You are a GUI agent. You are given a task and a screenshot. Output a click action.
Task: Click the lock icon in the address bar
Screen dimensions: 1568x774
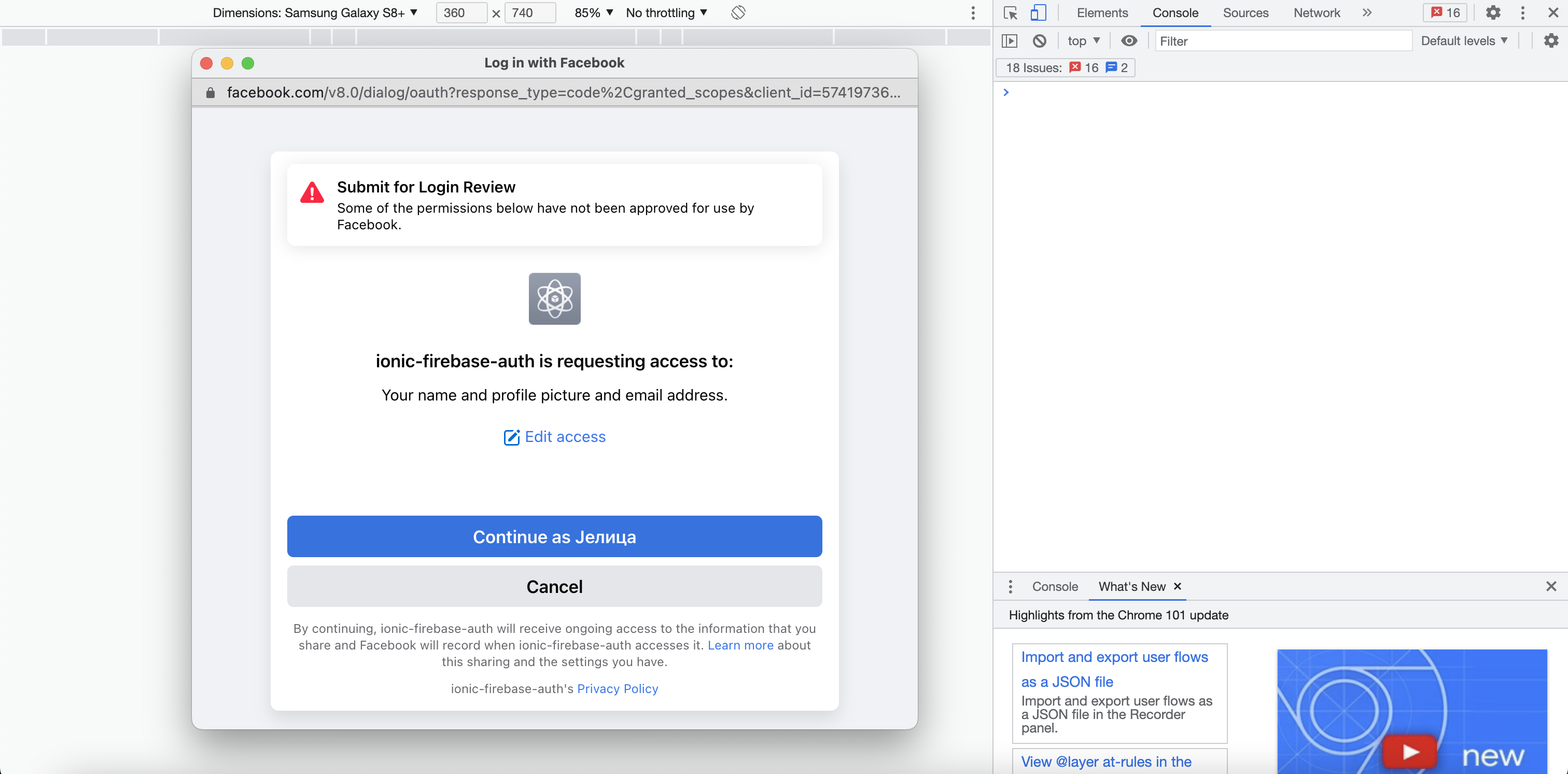click(x=210, y=92)
